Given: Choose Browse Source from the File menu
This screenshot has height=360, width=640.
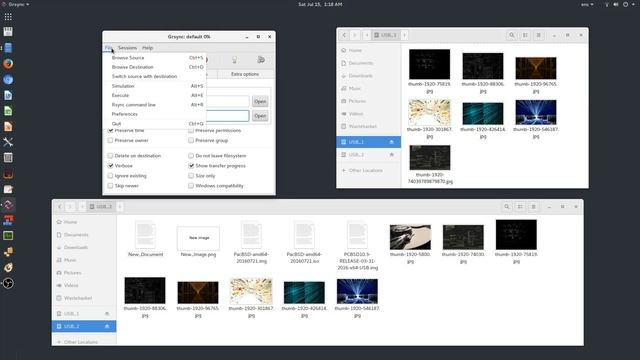Looking at the screenshot, I should [155, 58].
